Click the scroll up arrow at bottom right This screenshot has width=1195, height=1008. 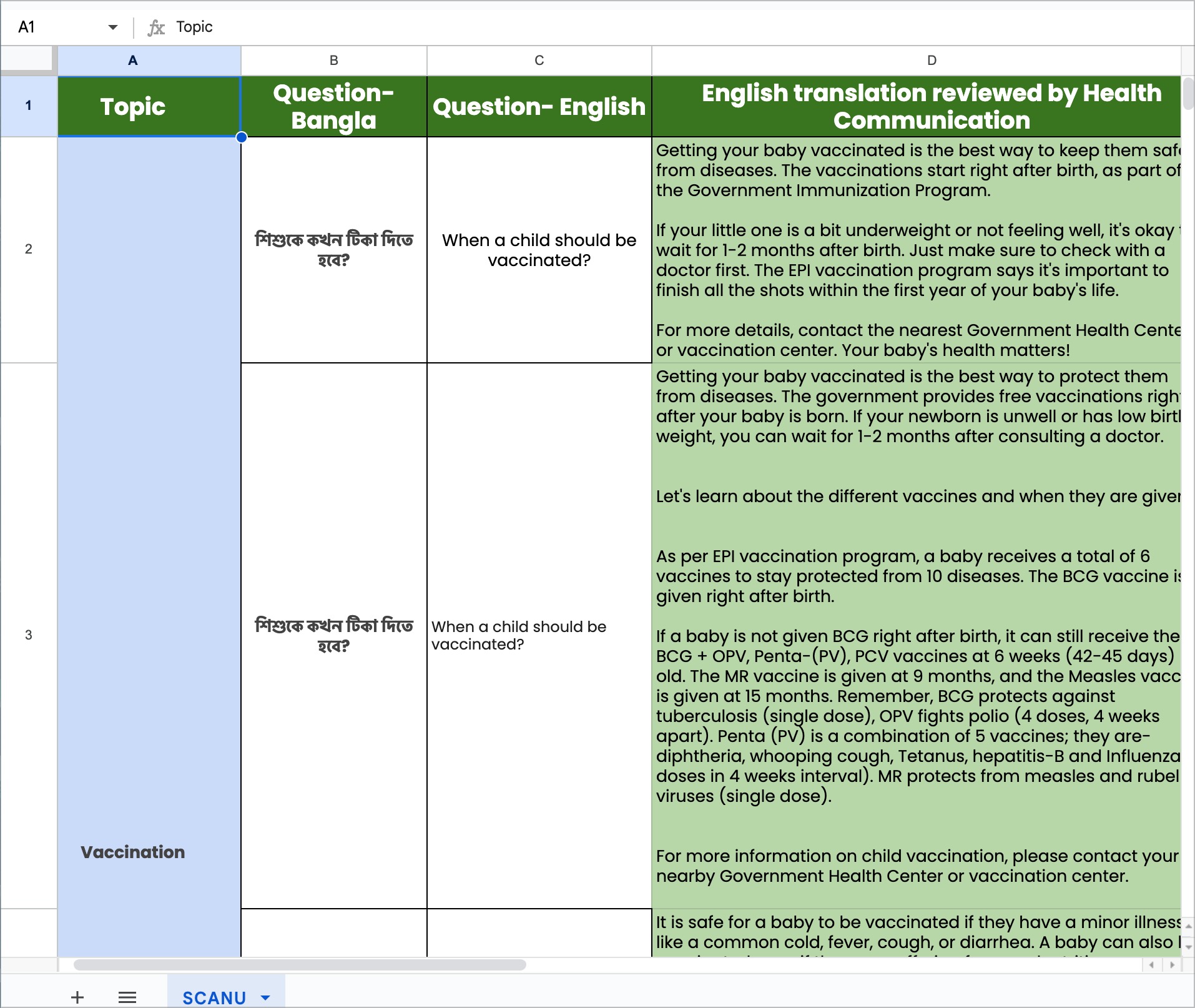point(1188,926)
